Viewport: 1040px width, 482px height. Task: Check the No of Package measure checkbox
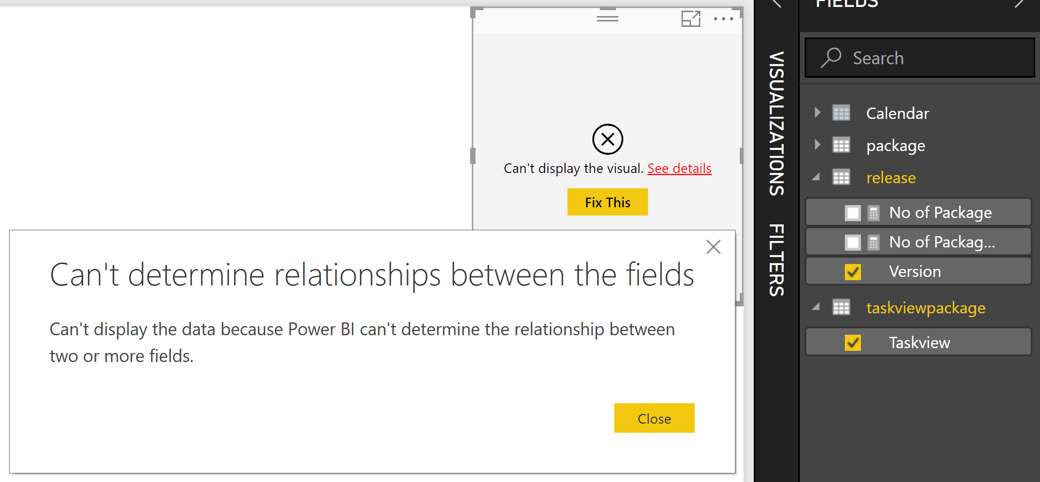[852, 212]
